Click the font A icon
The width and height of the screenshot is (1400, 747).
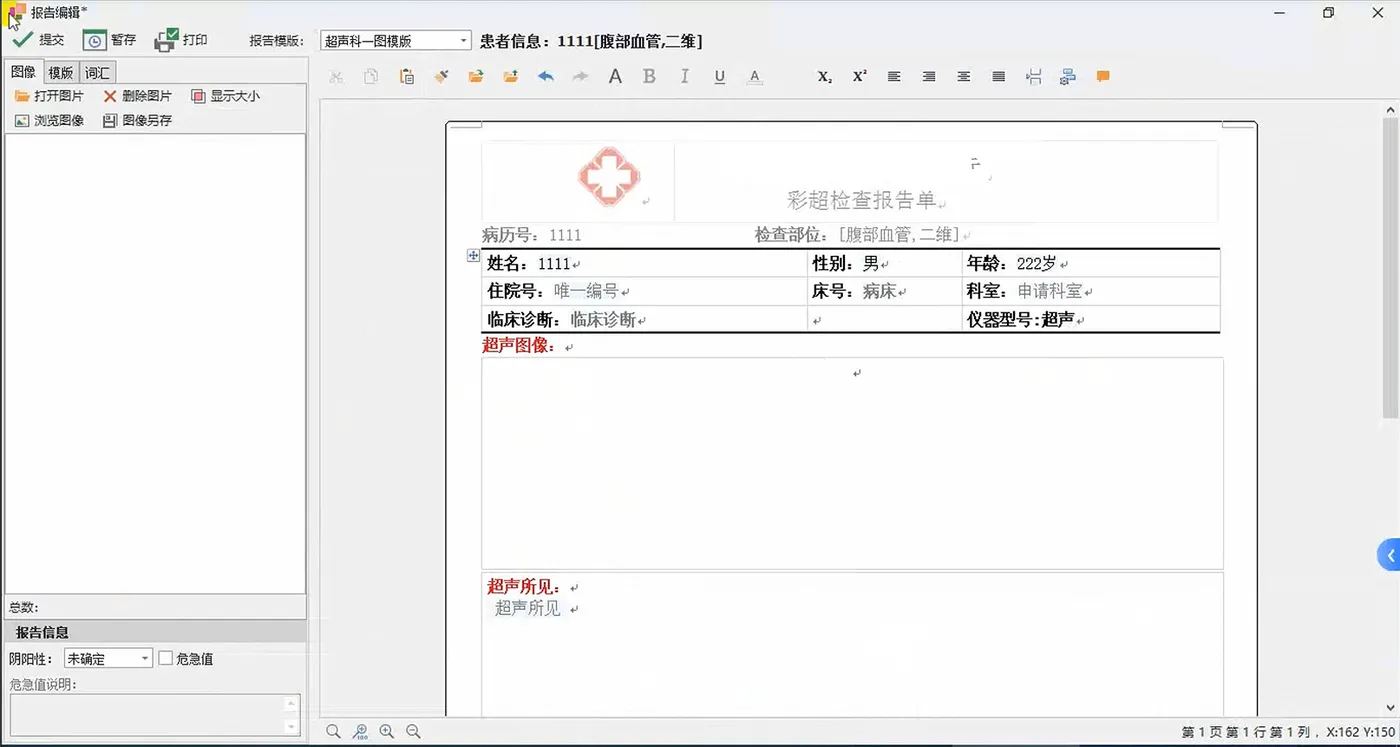tap(615, 76)
